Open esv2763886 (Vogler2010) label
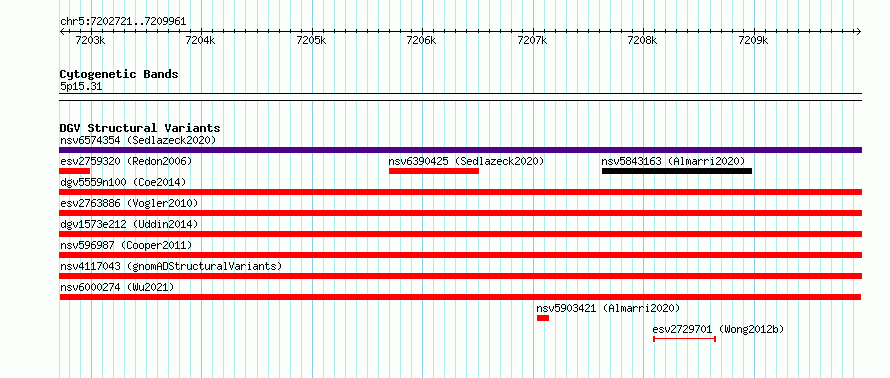The image size is (890, 378). pos(129,203)
